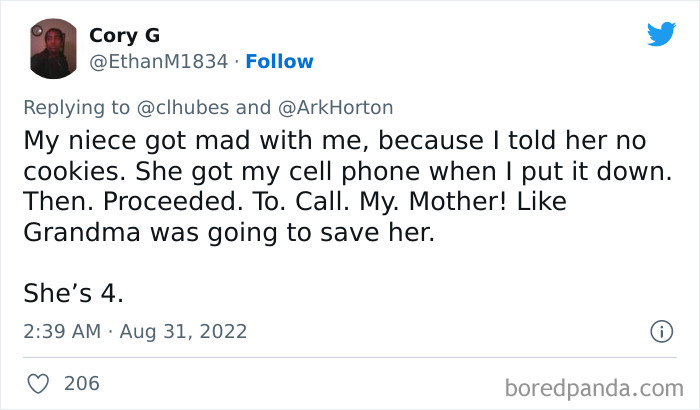This screenshot has height=410, width=700.
Task: Open the @EthanM1834 handle
Action: pos(160,62)
